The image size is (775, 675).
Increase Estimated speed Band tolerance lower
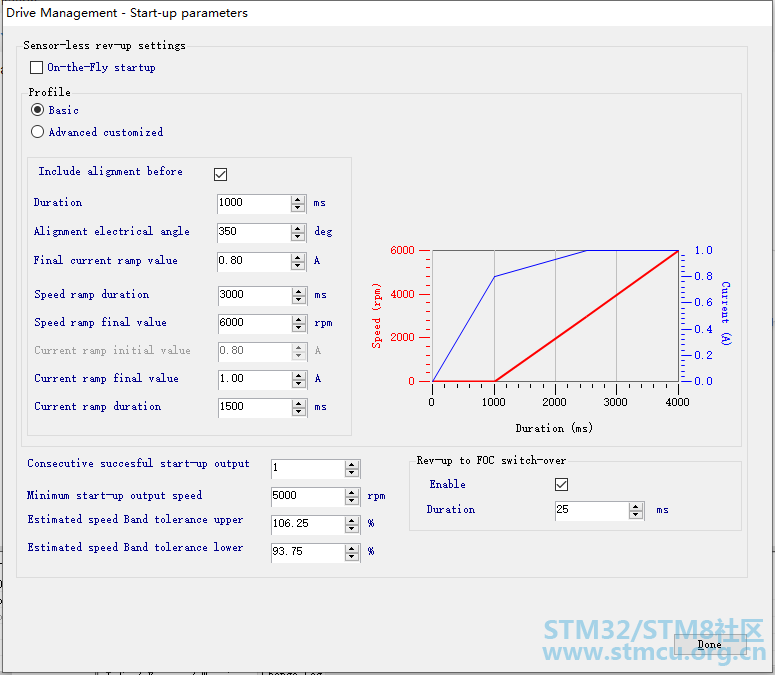[x=351, y=548]
